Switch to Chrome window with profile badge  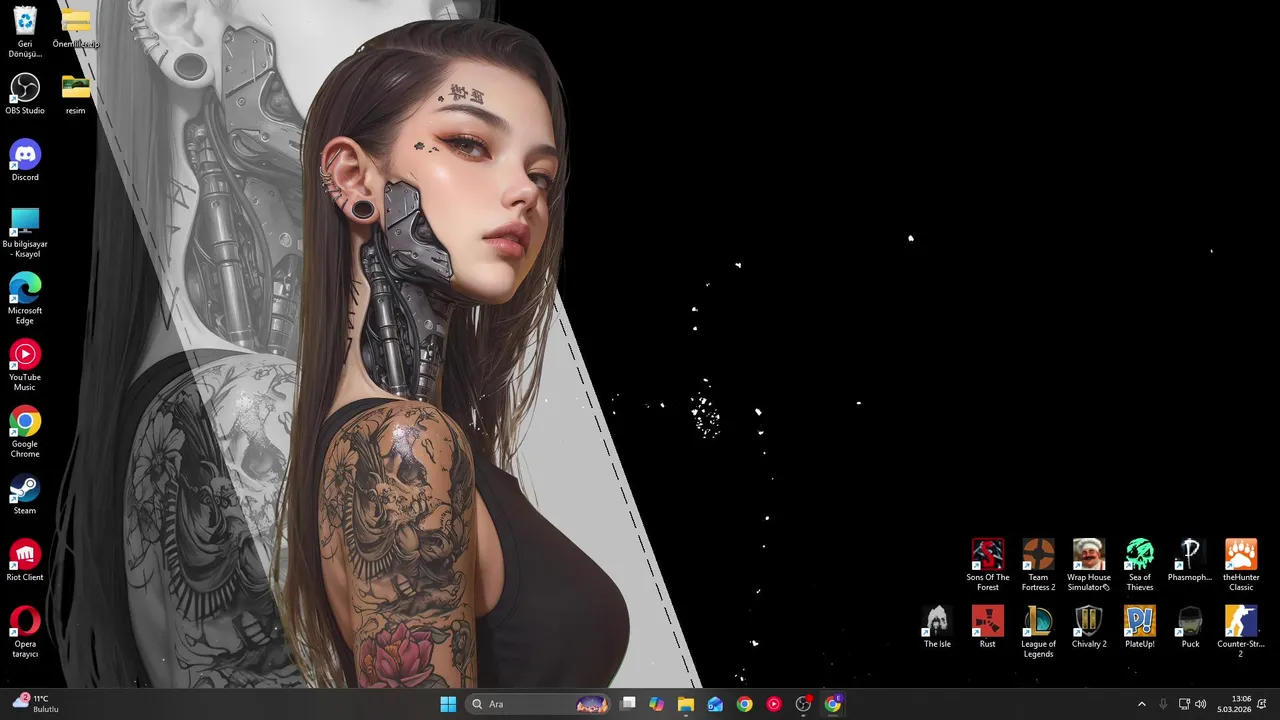tap(833, 704)
